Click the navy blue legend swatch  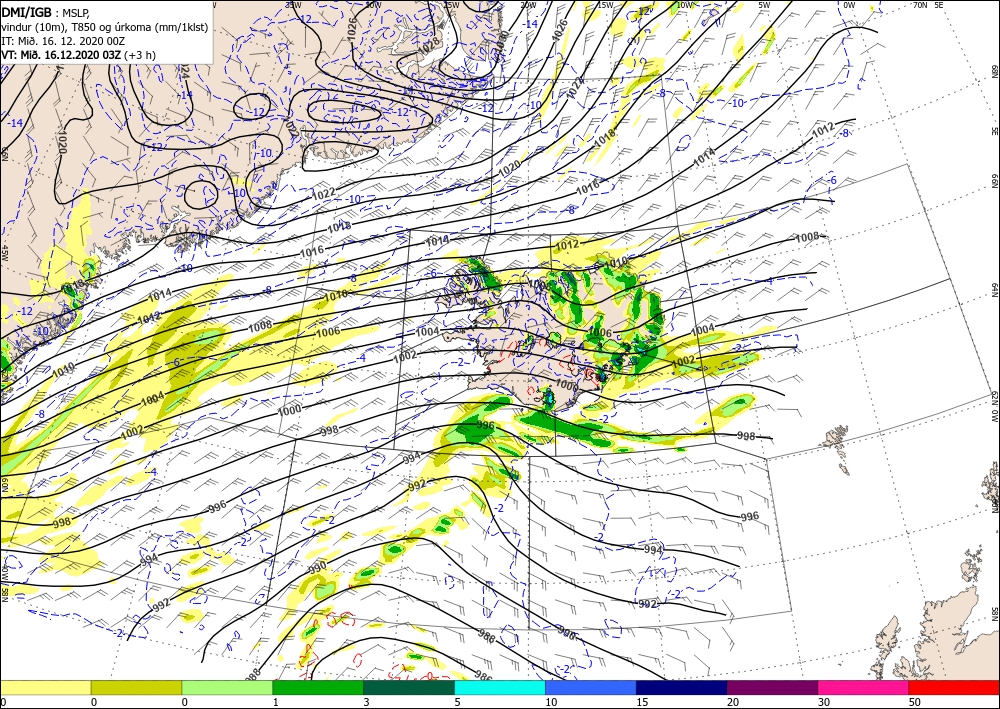pos(682,687)
